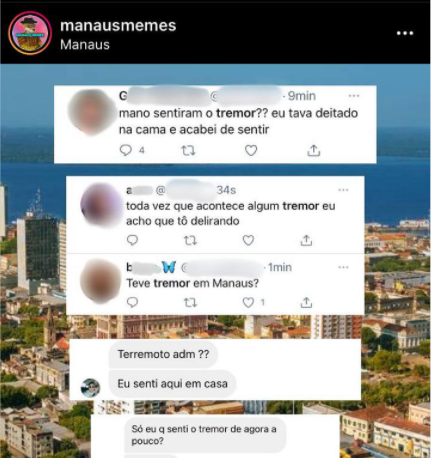Like the tweet posted 9min ago
Image resolution: width=431 pixels, height=458 pixels.
[x=251, y=151]
